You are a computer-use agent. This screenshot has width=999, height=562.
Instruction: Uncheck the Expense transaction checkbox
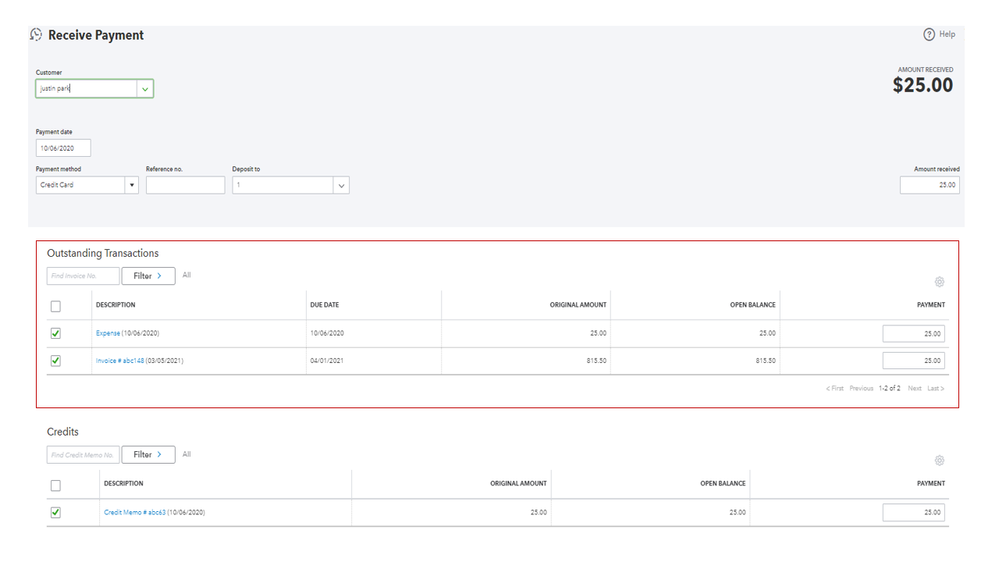click(56, 333)
